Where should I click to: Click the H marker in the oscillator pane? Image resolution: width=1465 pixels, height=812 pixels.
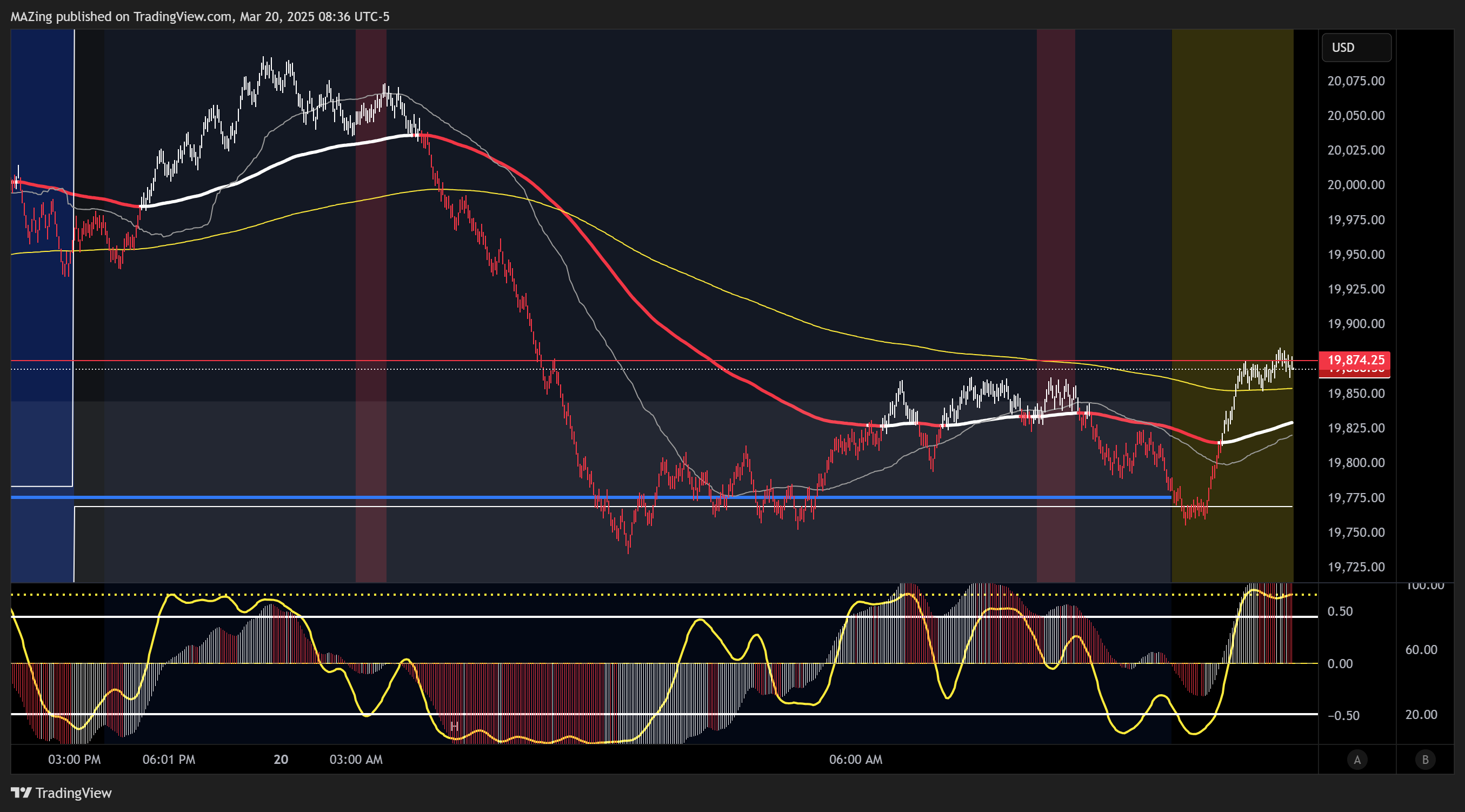pos(454,727)
